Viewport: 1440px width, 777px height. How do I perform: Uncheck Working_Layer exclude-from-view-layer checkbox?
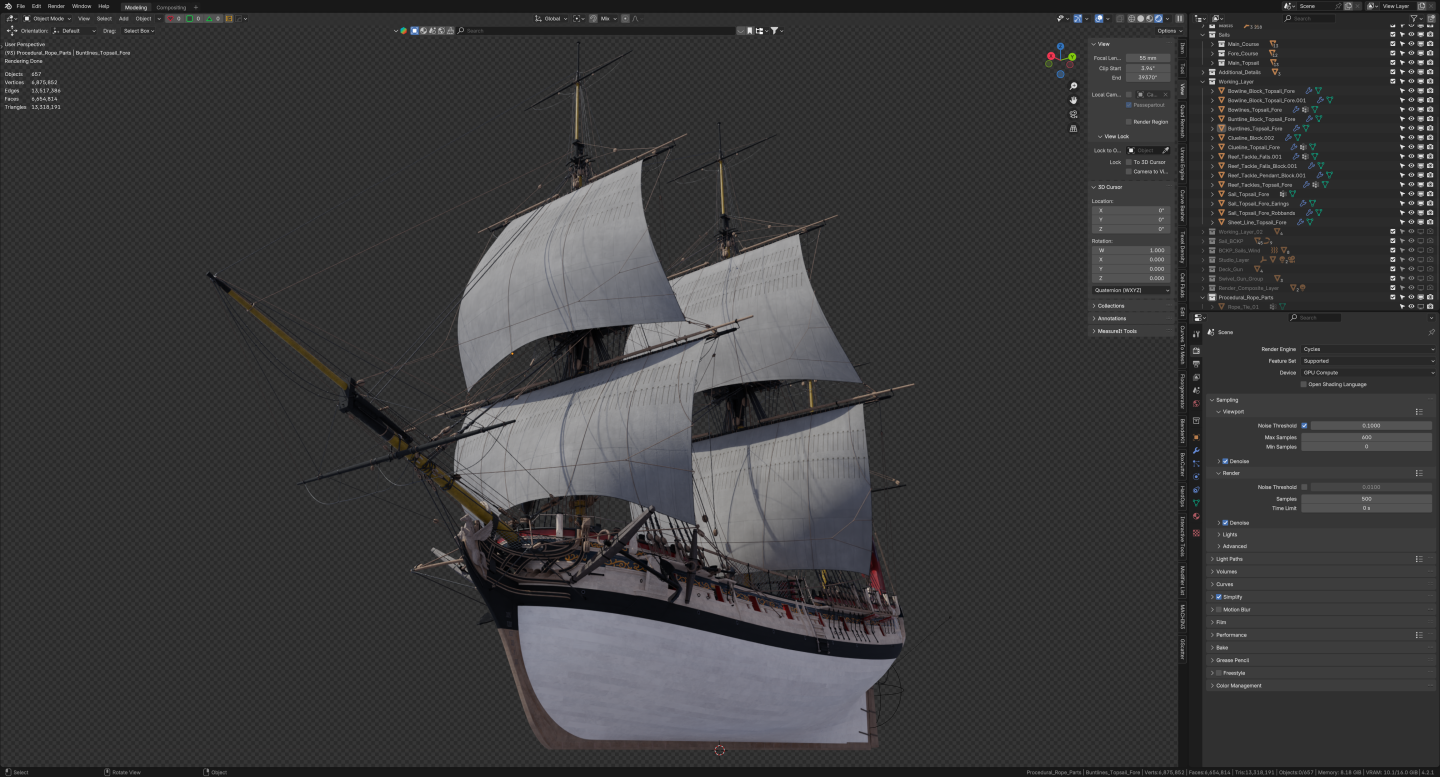[x=1392, y=81]
